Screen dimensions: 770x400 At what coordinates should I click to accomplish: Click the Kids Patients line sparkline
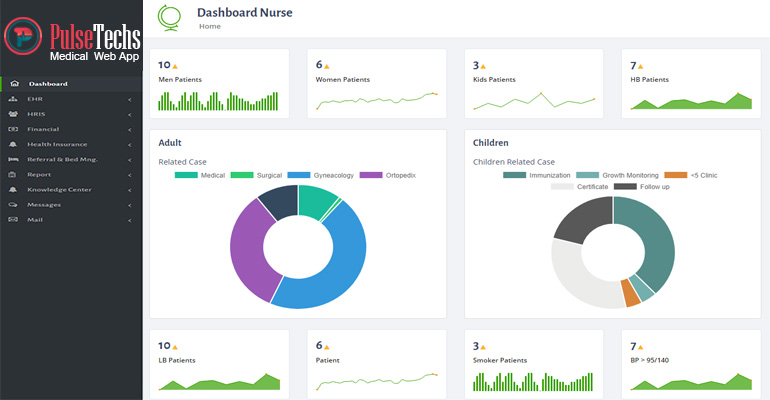pyautogui.click(x=534, y=101)
